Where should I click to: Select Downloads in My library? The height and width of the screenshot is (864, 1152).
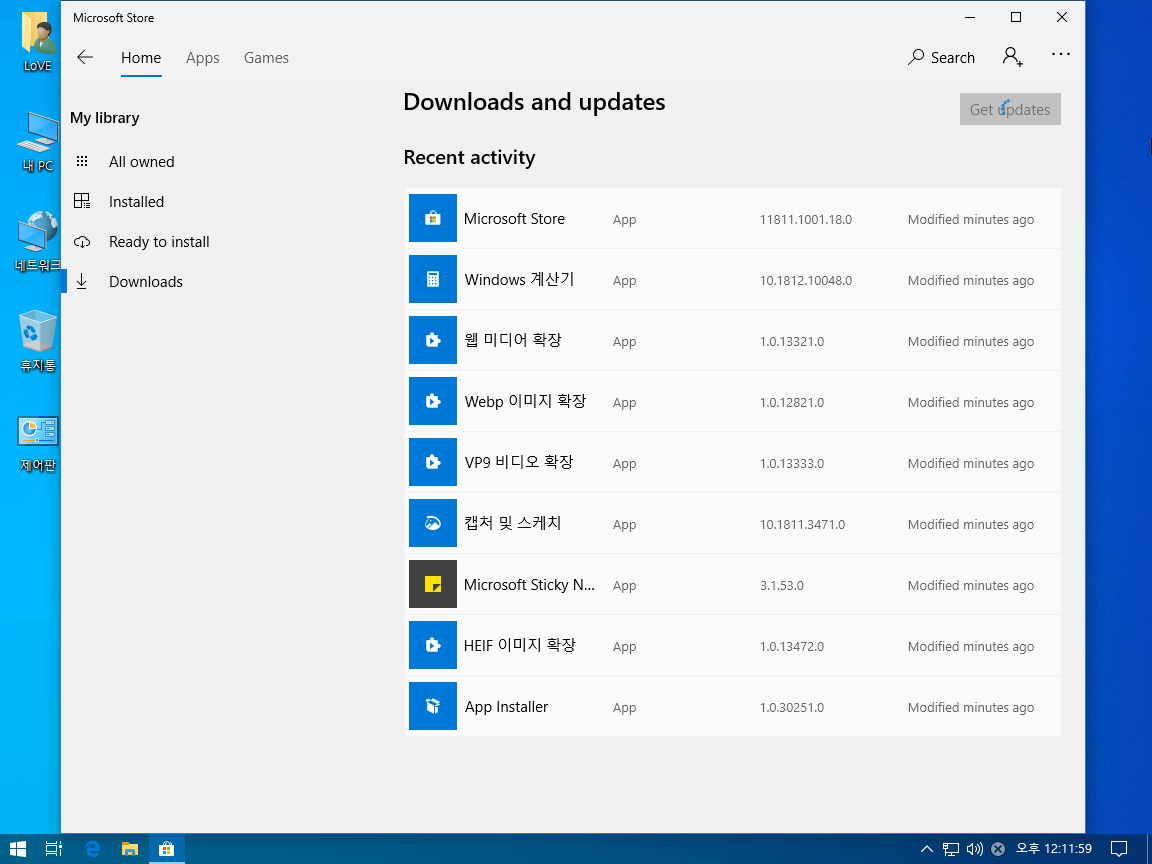[145, 281]
